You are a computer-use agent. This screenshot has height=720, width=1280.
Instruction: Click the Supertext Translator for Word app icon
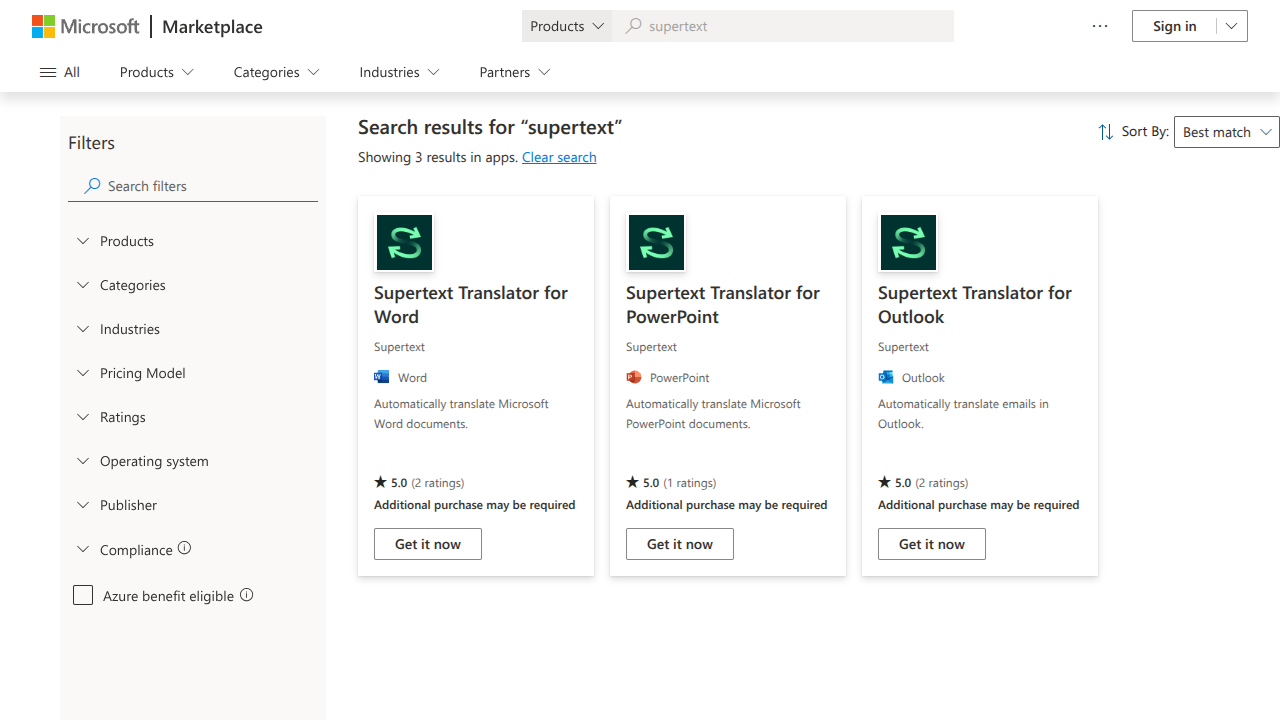(x=403, y=242)
